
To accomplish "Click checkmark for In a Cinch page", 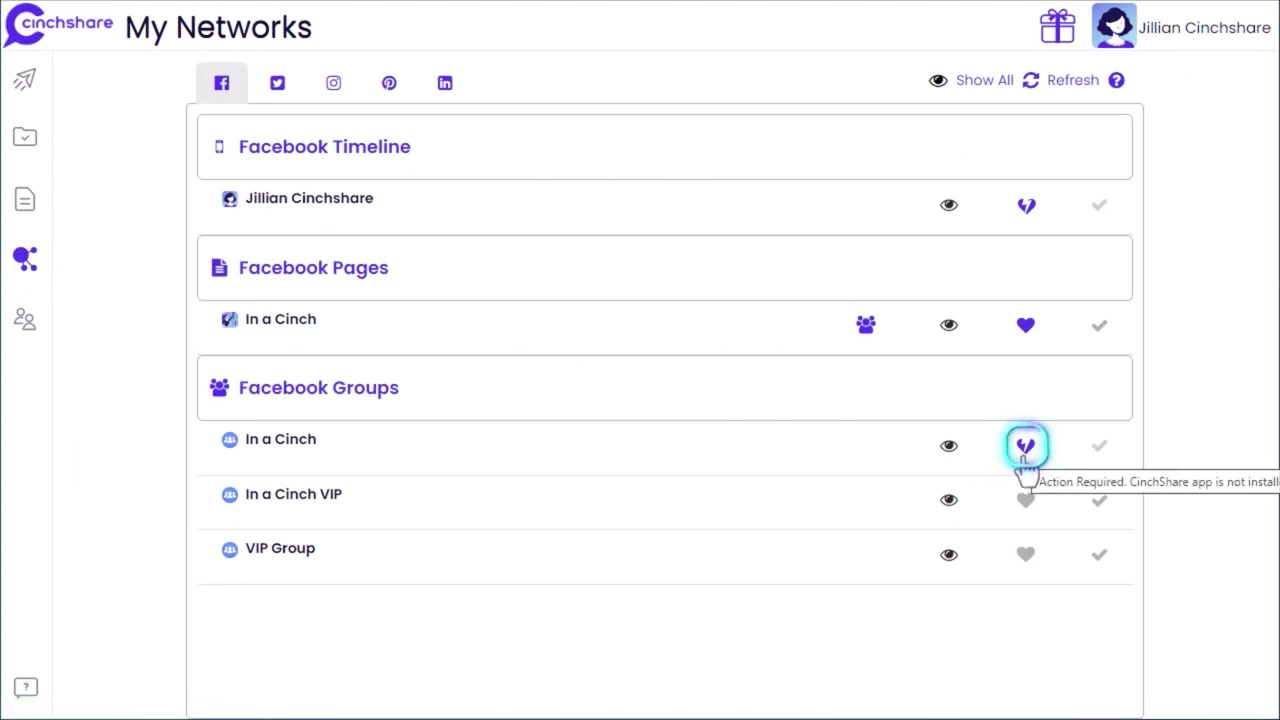I will (1099, 325).
